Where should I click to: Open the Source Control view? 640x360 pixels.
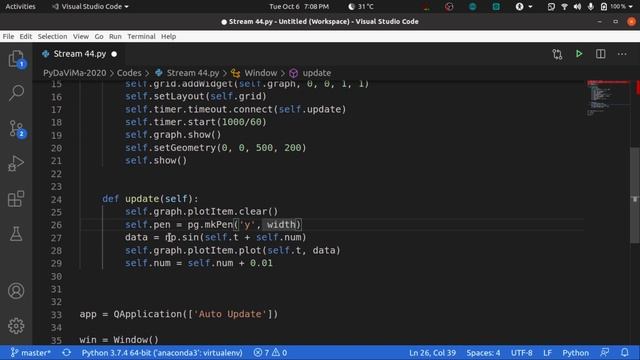pos(16,129)
